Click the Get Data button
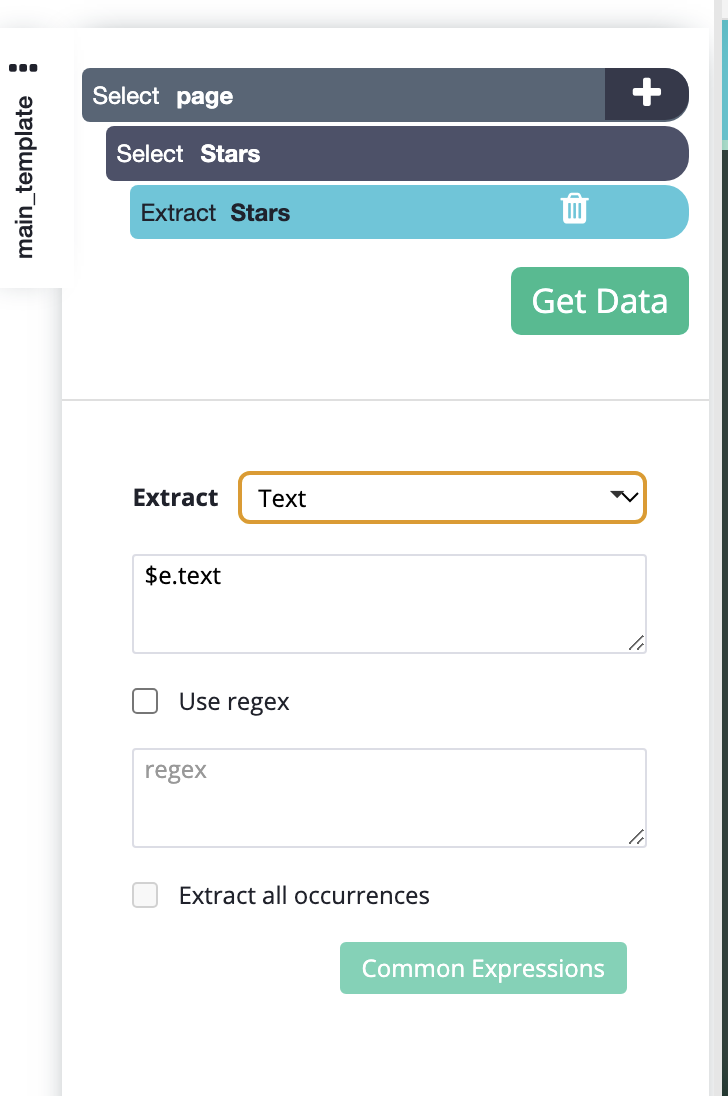728x1096 pixels. tap(599, 301)
